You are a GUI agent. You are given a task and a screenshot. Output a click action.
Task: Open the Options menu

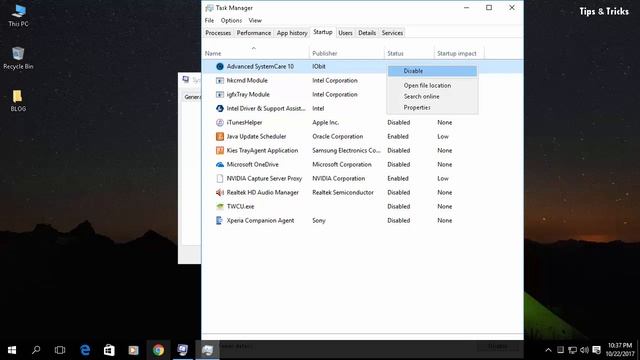pyautogui.click(x=231, y=20)
